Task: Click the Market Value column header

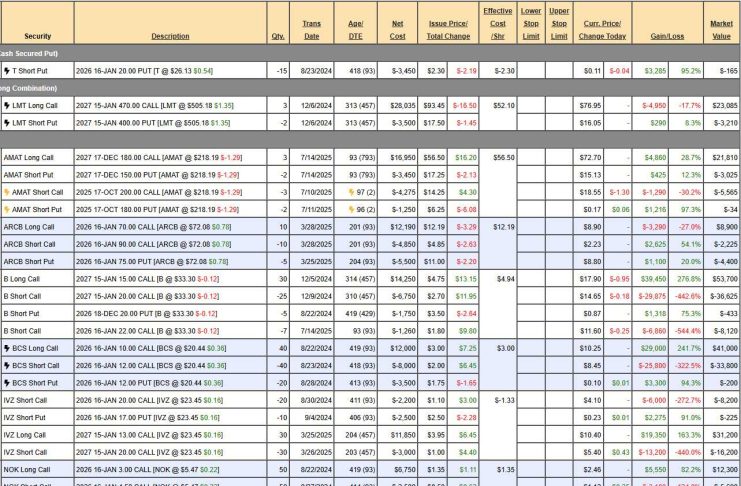Action: tap(720, 30)
